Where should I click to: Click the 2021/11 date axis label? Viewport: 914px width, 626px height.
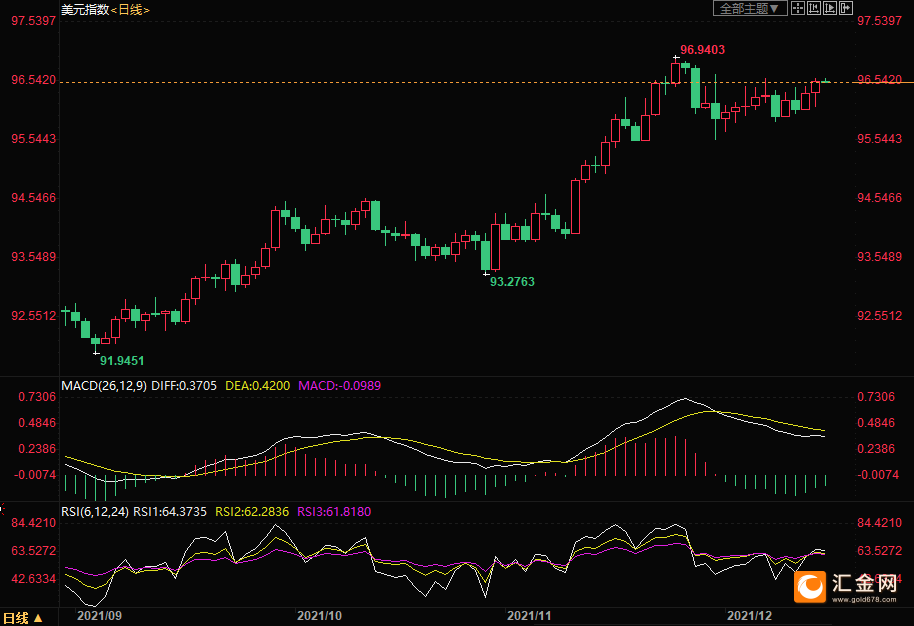tap(529, 616)
